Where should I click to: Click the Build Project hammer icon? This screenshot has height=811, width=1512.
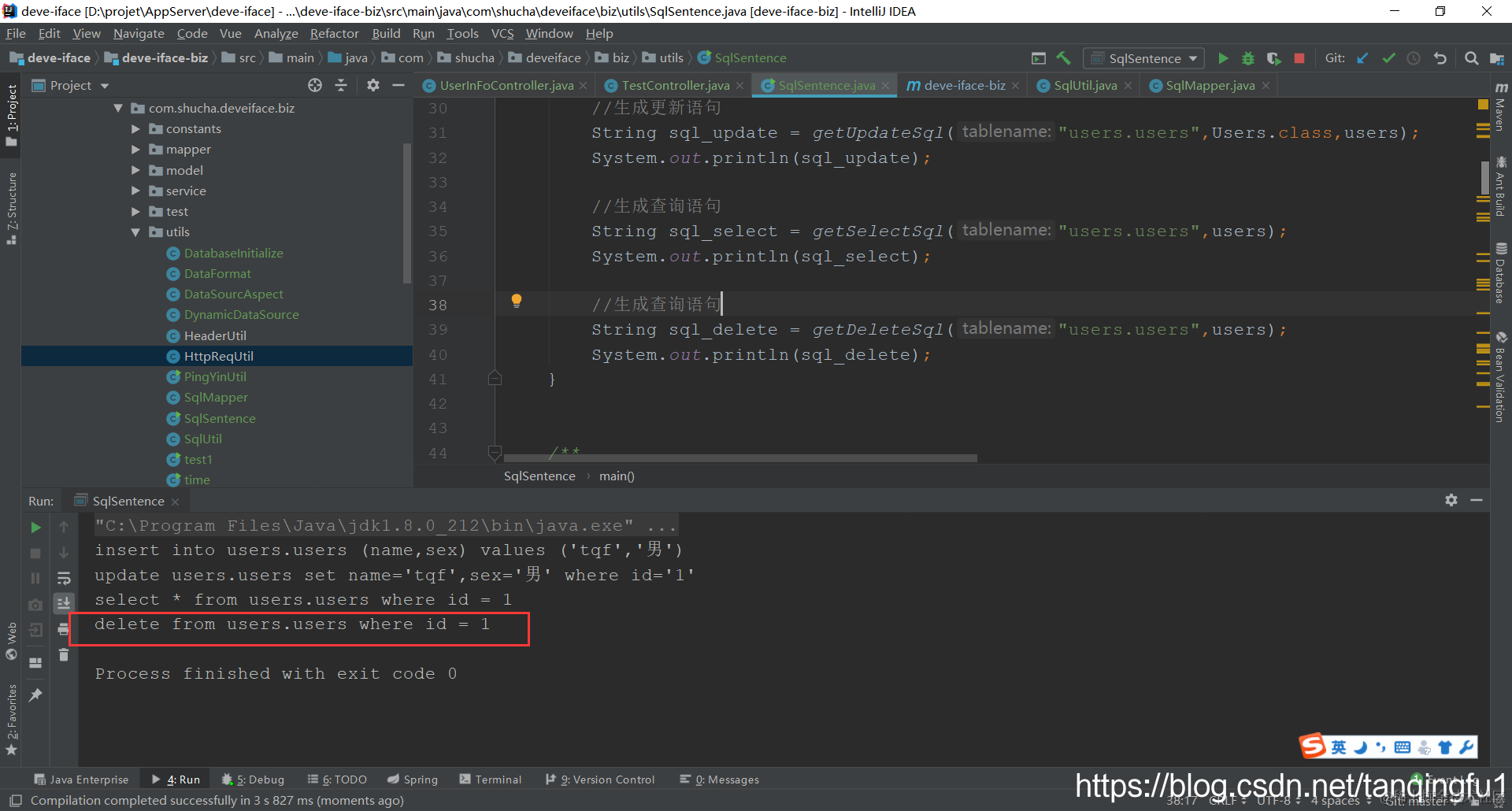click(1064, 58)
